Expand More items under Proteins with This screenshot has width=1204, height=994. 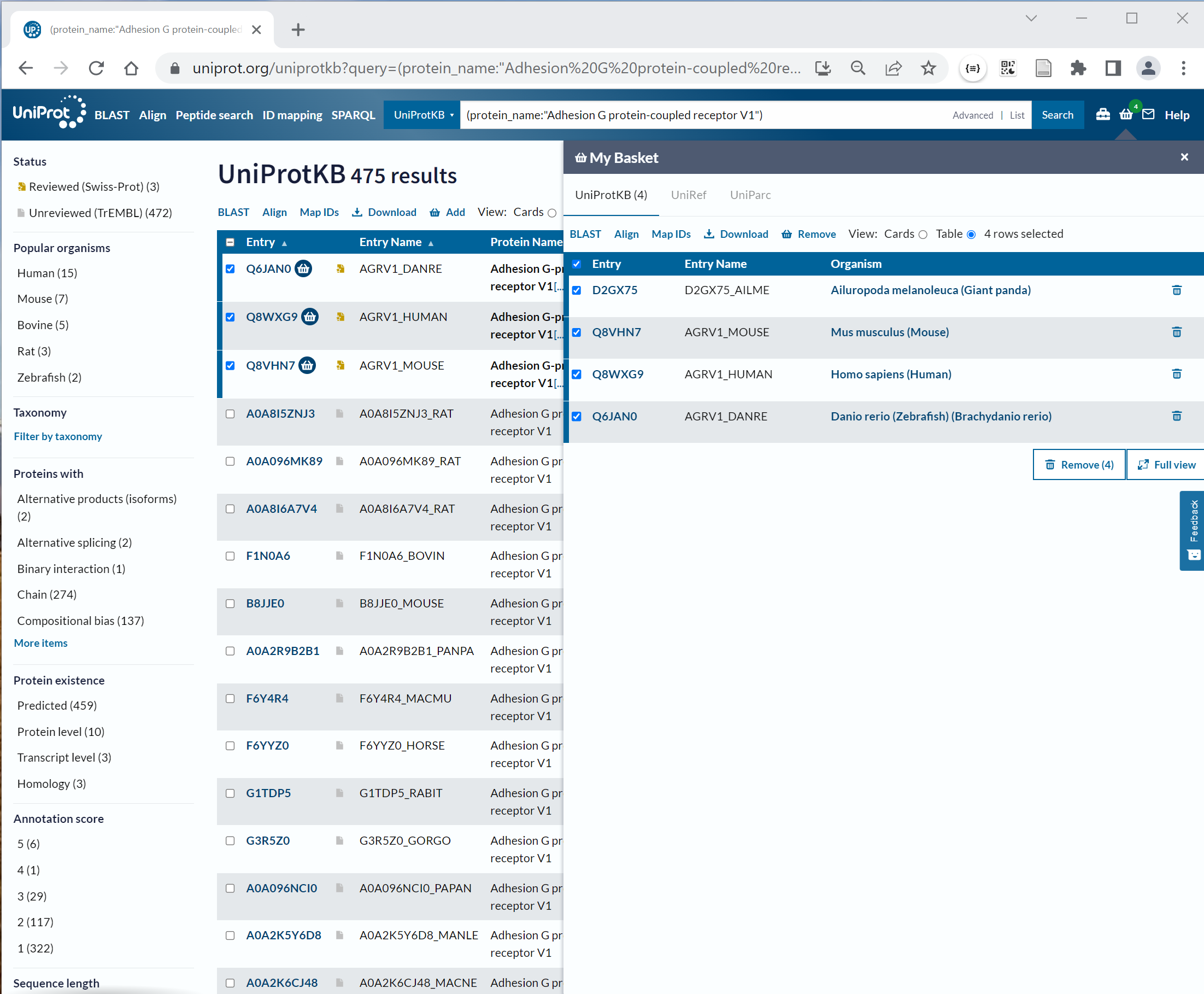click(x=40, y=643)
